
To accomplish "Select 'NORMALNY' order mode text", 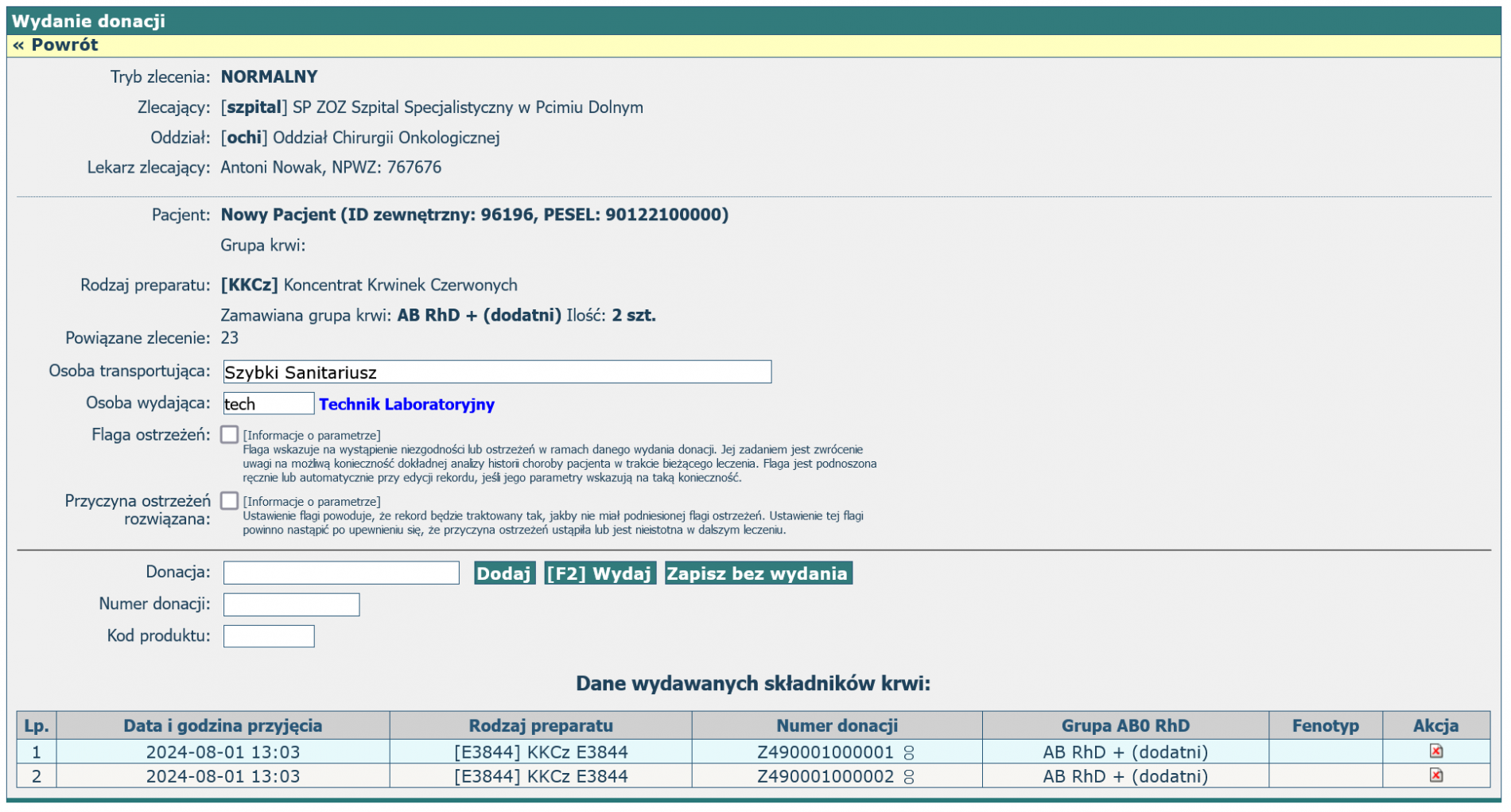I will (269, 77).
